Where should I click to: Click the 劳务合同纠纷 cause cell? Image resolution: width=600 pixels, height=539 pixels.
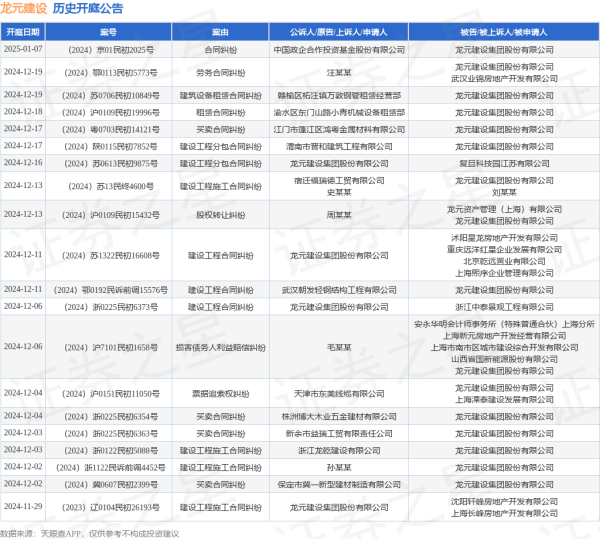(x=220, y=73)
